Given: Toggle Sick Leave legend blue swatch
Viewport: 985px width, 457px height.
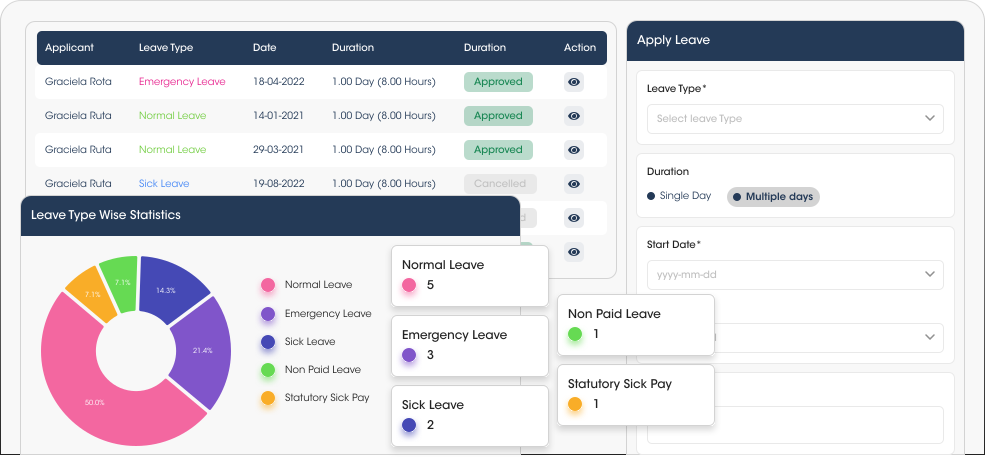Looking at the screenshot, I should [x=268, y=342].
